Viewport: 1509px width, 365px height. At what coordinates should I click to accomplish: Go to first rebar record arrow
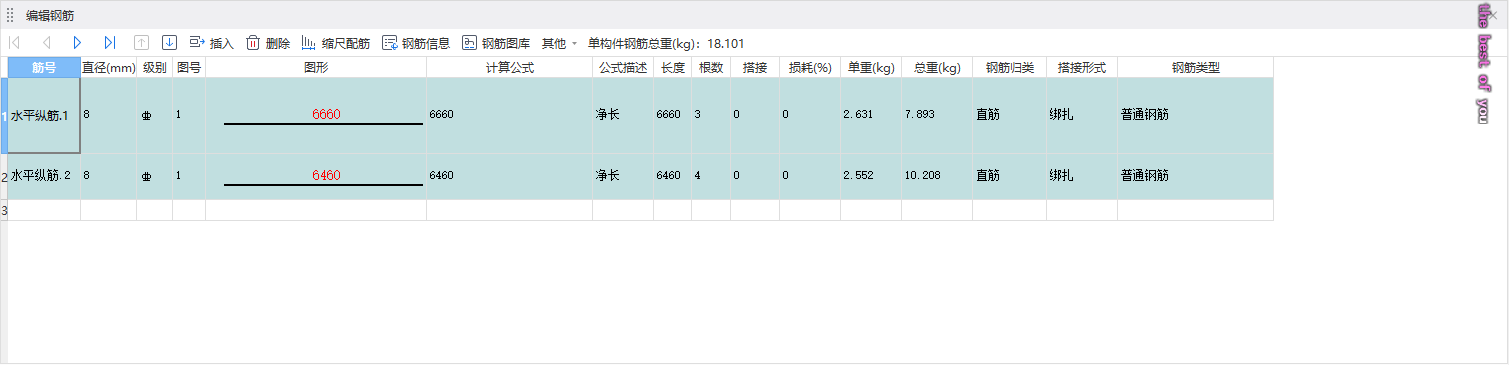point(14,43)
